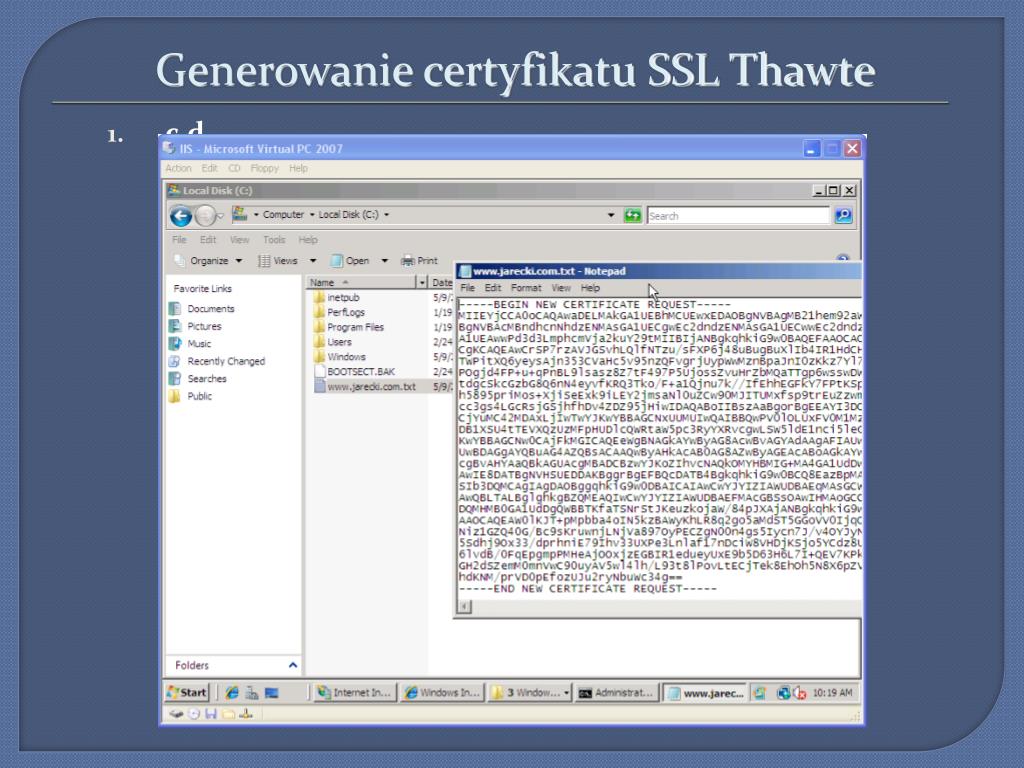This screenshot has width=1024, height=768.
Task: Open Documents favorite link
Action: coord(202,308)
